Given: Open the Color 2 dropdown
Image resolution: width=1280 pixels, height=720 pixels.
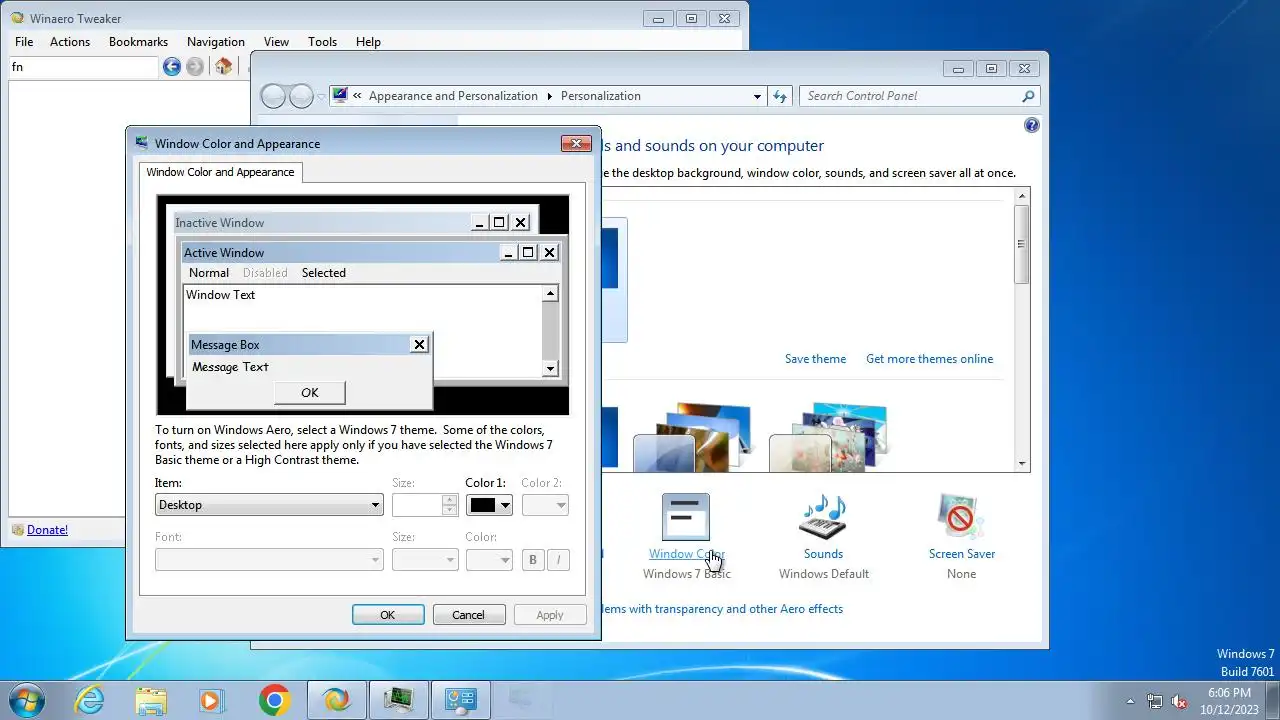Looking at the screenshot, I should (545, 505).
